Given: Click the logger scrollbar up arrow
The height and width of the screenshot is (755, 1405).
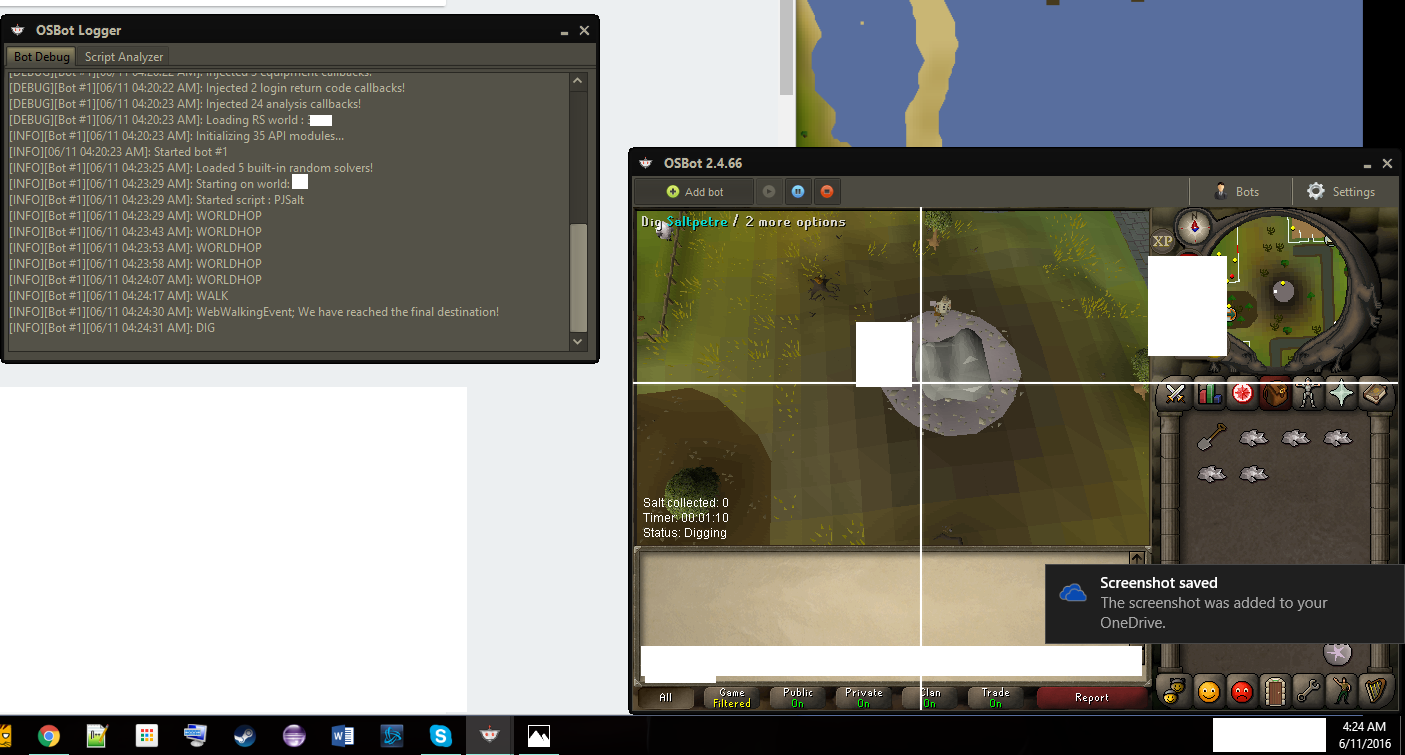Looking at the screenshot, I should tap(579, 83).
